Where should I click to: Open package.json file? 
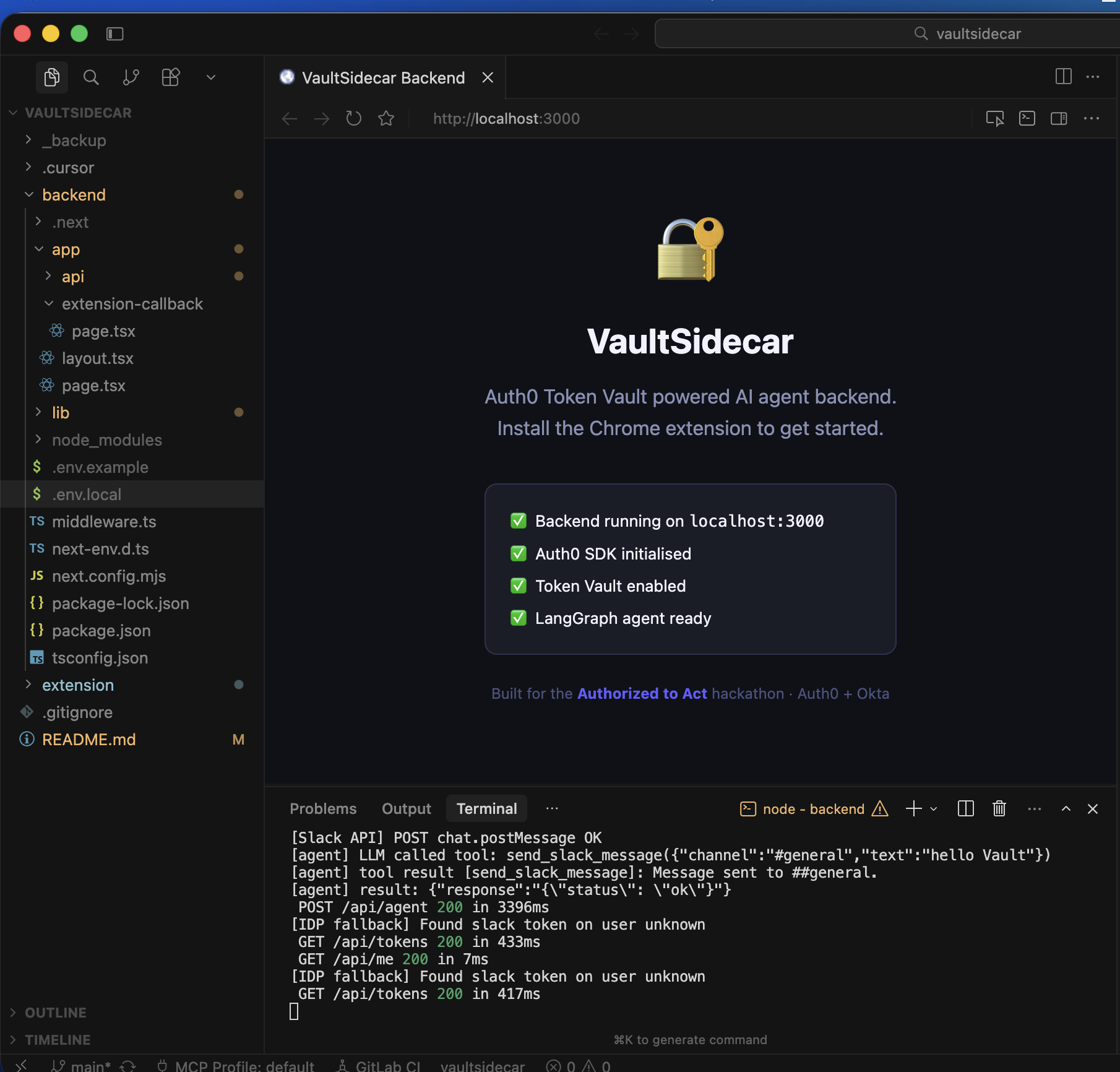coord(132,631)
